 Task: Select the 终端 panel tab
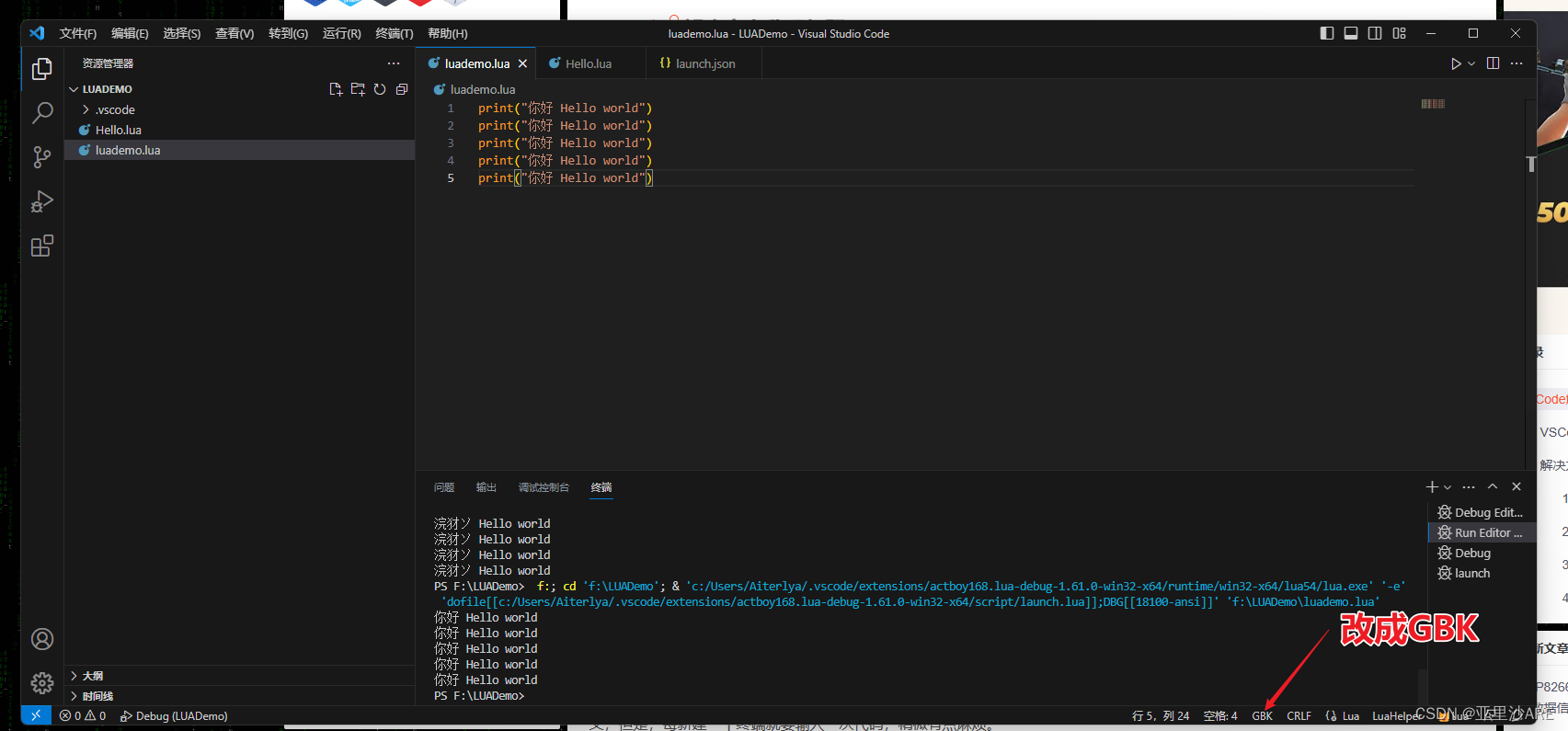pyautogui.click(x=601, y=487)
